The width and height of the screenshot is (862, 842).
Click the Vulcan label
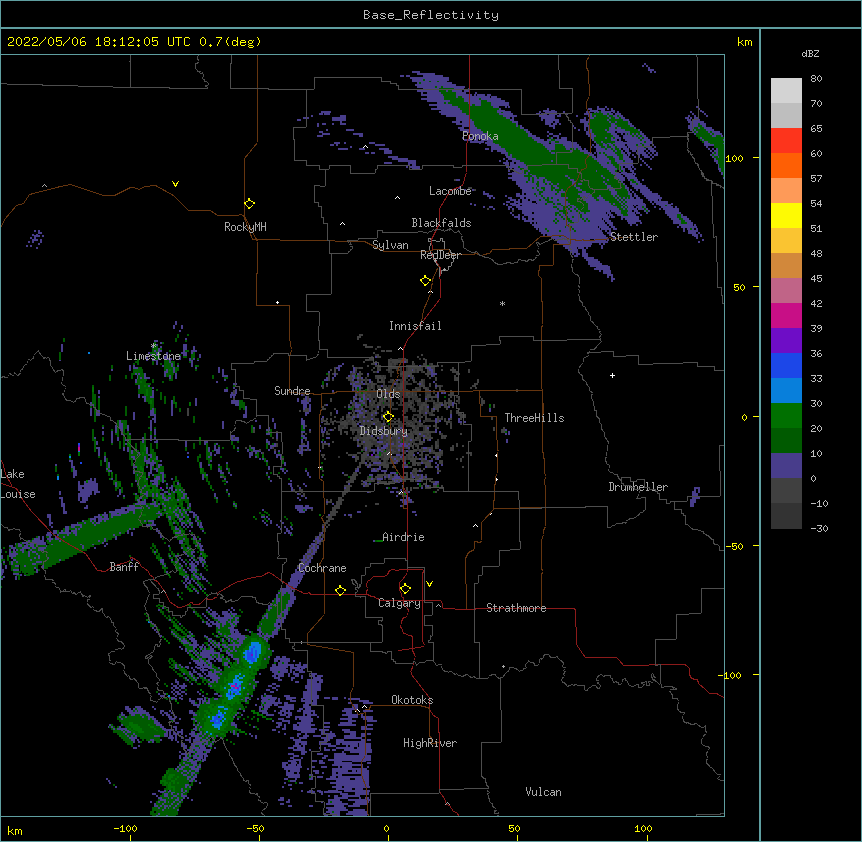(x=543, y=792)
